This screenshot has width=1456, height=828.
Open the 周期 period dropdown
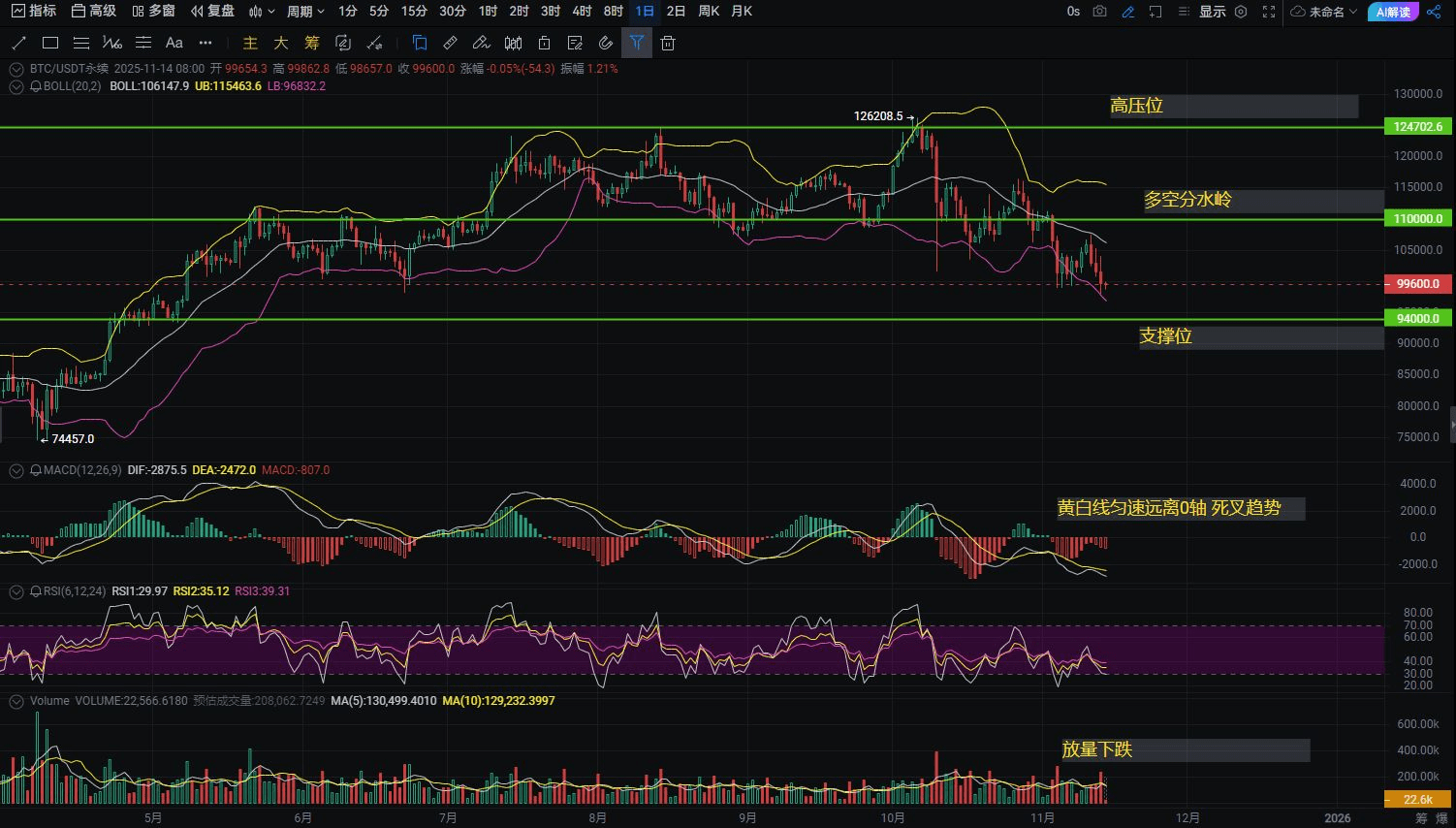pyautogui.click(x=305, y=12)
